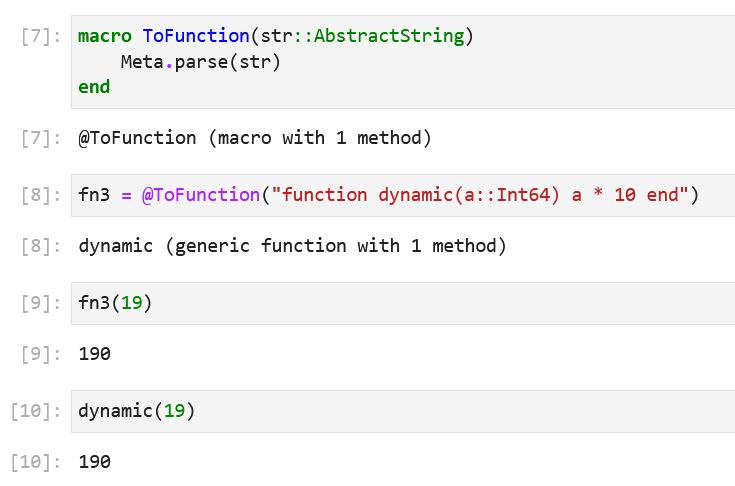Viewport: 735px width, 486px height.
Task: Click the 'dynamic (generic function with 1 method)' output
Action: point(292,246)
